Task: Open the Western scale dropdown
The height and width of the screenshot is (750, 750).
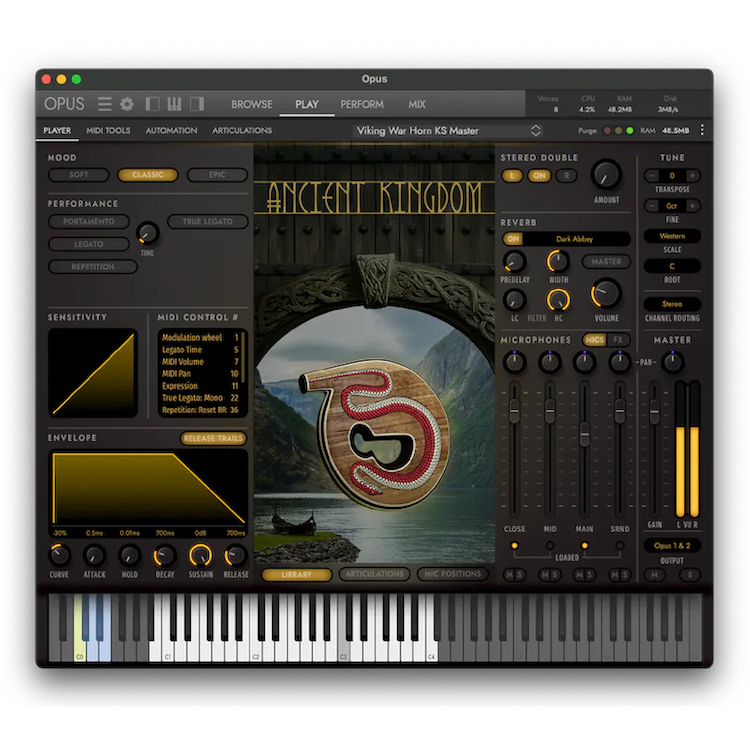Action: click(x=671, y=236)
